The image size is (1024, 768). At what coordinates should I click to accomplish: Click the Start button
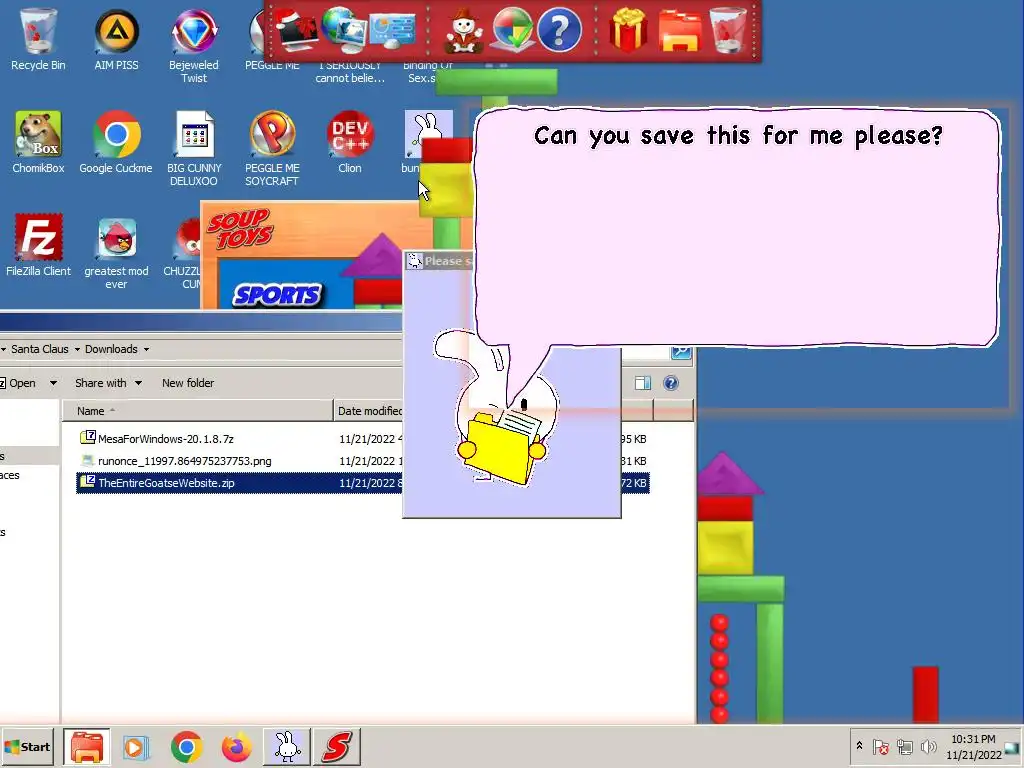(x=27, y=746)
